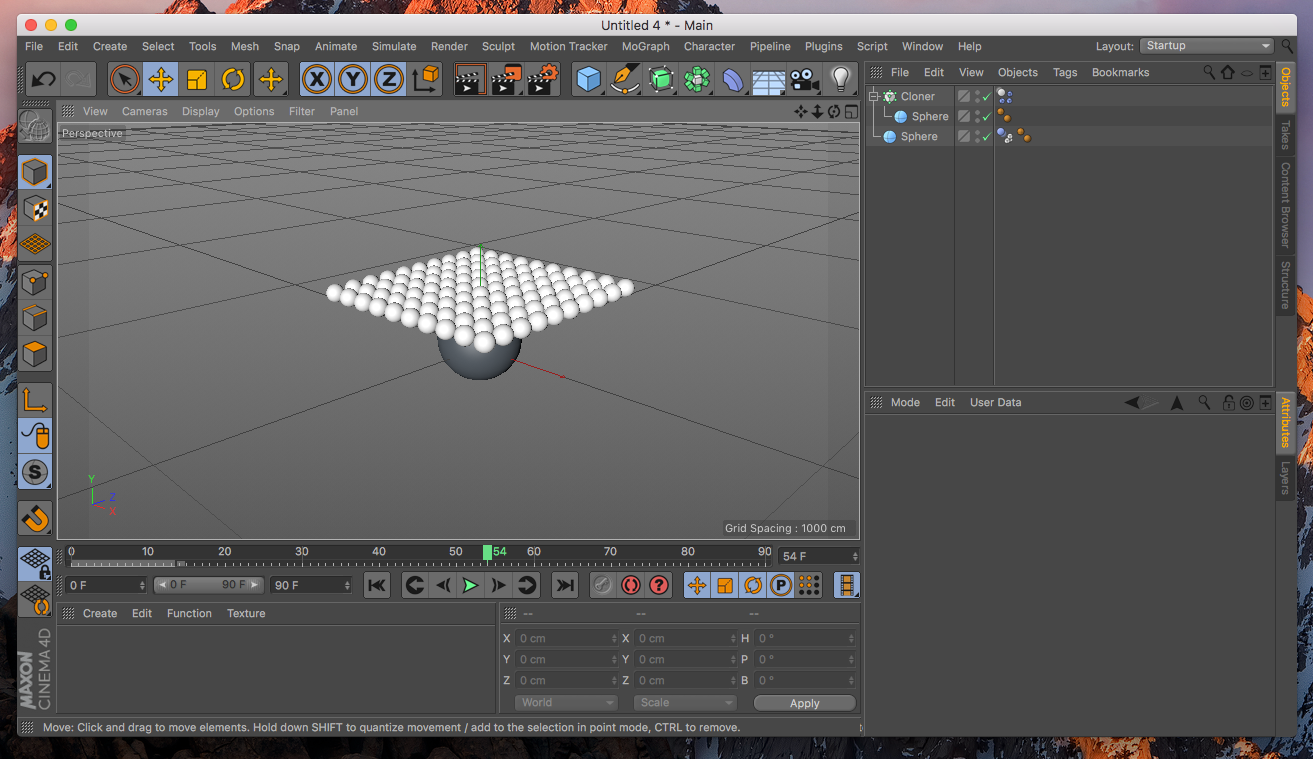This screenshot has width=1313, height=759.
Task: Open the Layout dropdown showing Startup
Action: 1207,46
